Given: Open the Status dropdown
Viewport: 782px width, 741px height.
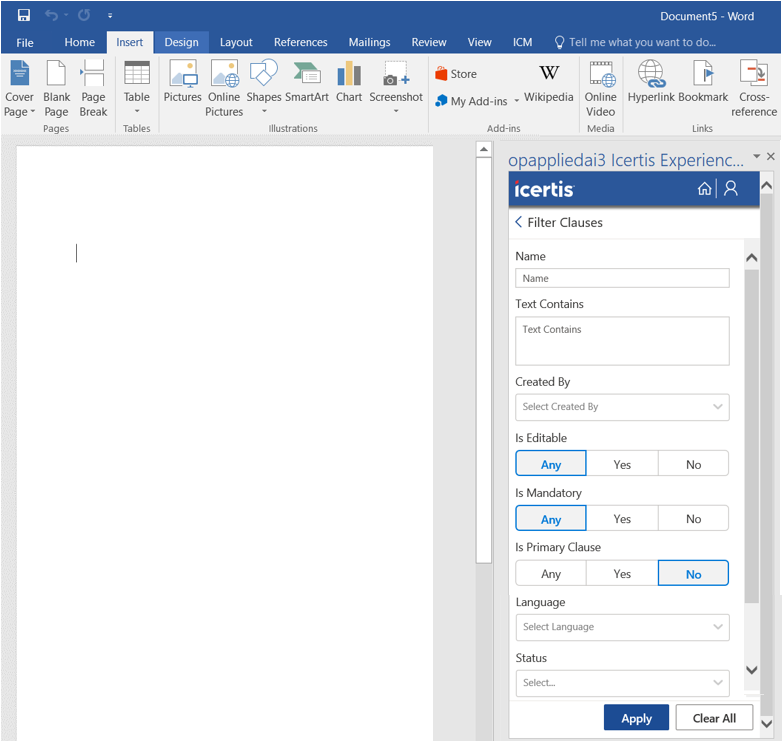Looking at the screenshot, I should (622, 683).
